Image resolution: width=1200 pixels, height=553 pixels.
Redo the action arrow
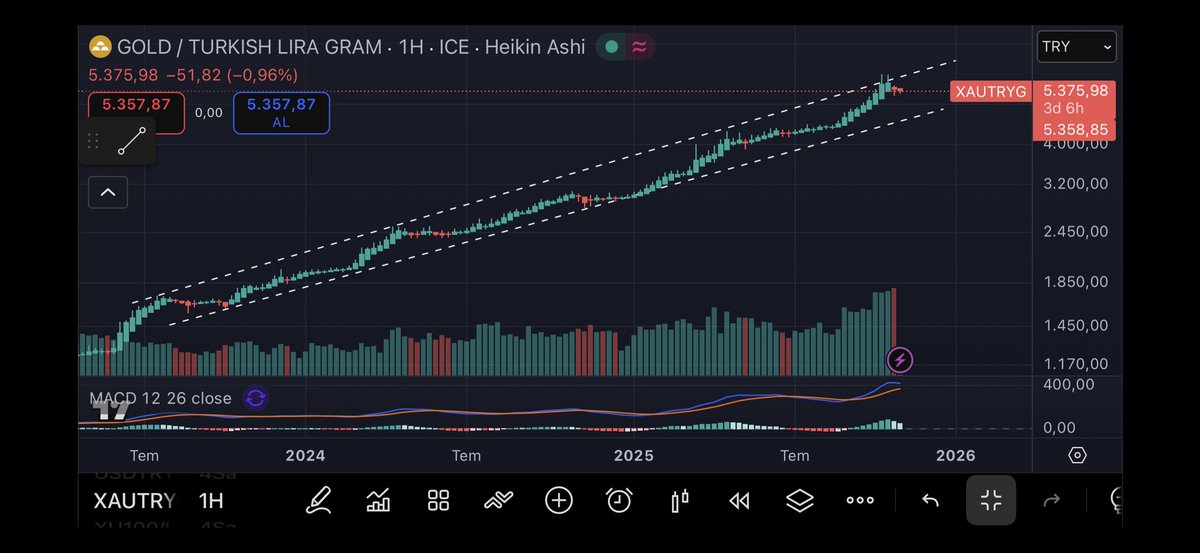pyautogui.click(x=1052, y=500)
